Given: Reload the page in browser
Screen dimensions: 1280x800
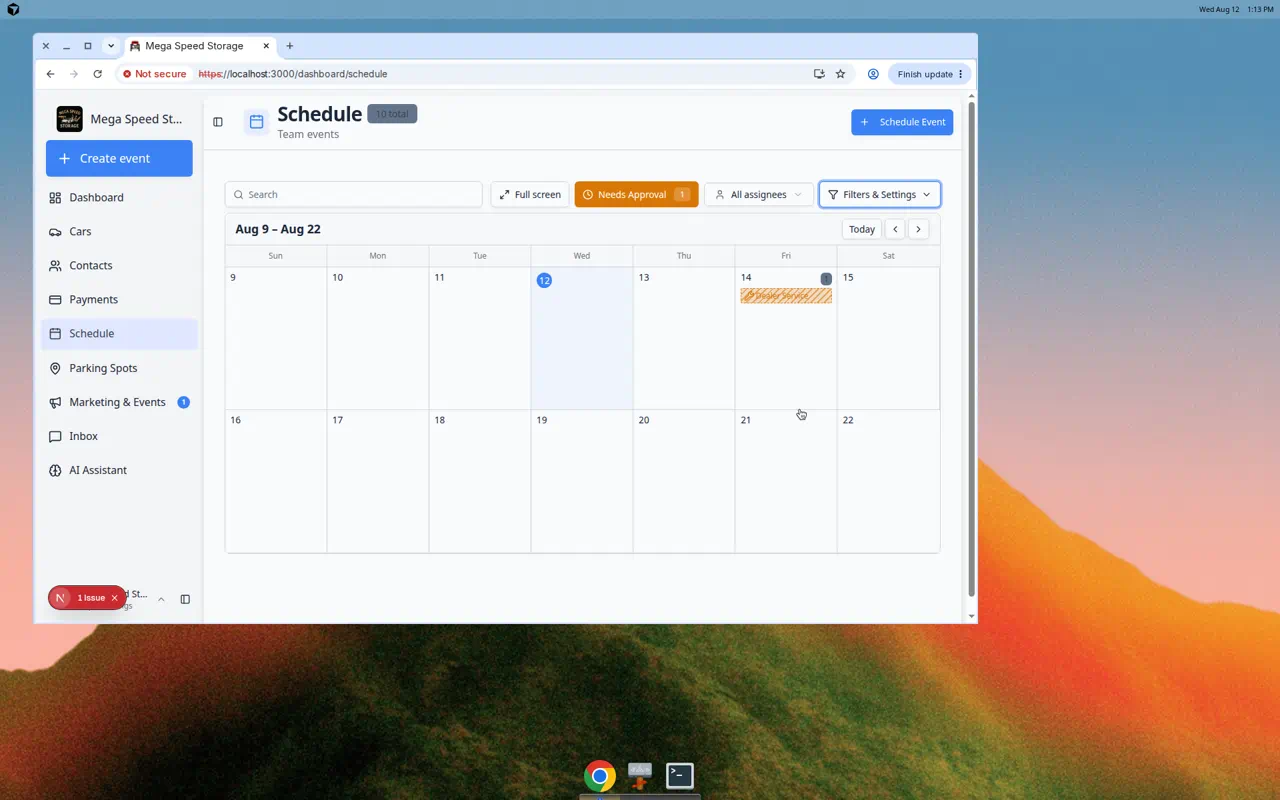Looking at the screenshot, I should point(97,74).
